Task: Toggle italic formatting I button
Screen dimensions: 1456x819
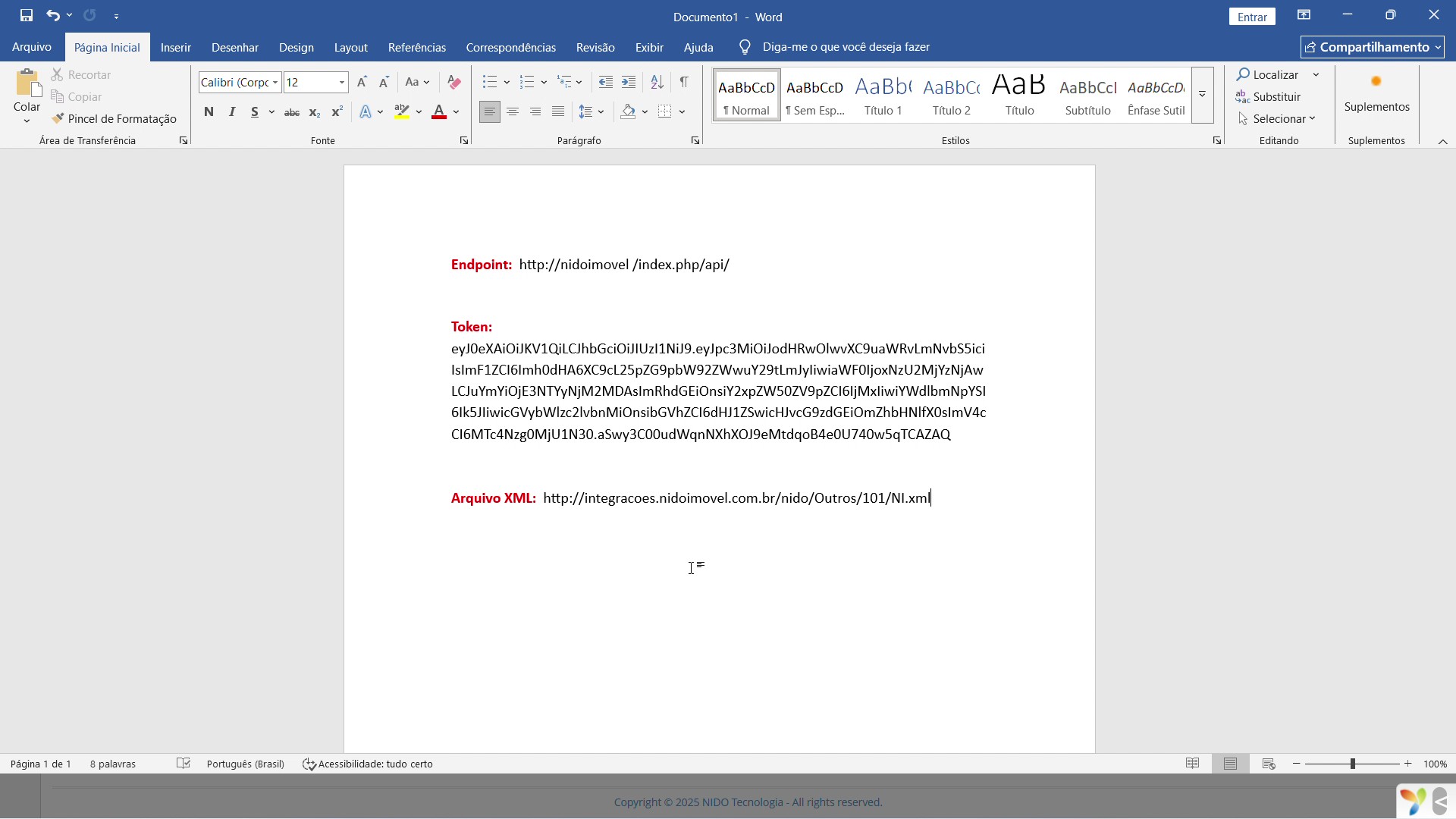Action: pos(232,112)
